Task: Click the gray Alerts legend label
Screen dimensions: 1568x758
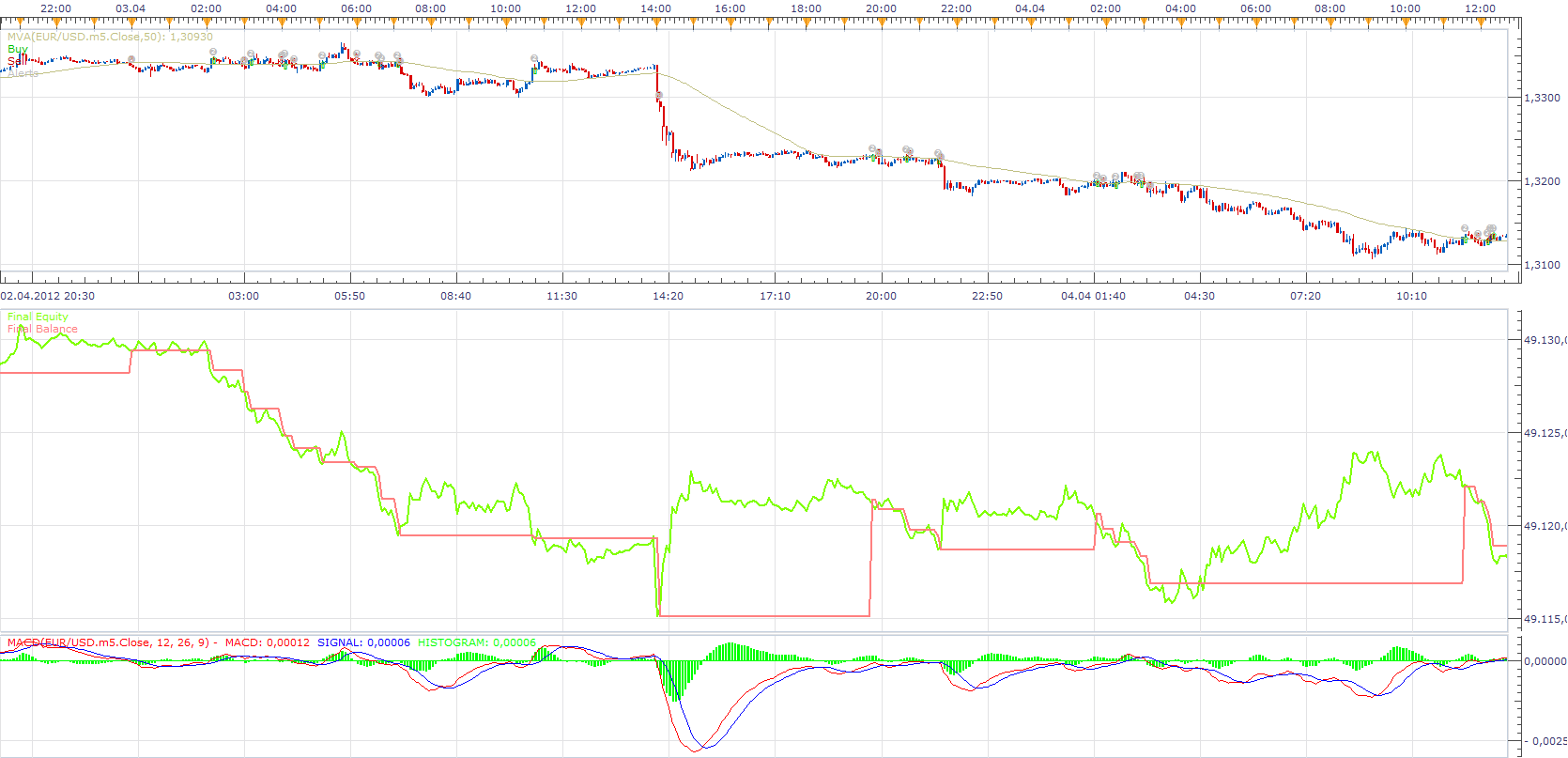Action: coord(23,72)
